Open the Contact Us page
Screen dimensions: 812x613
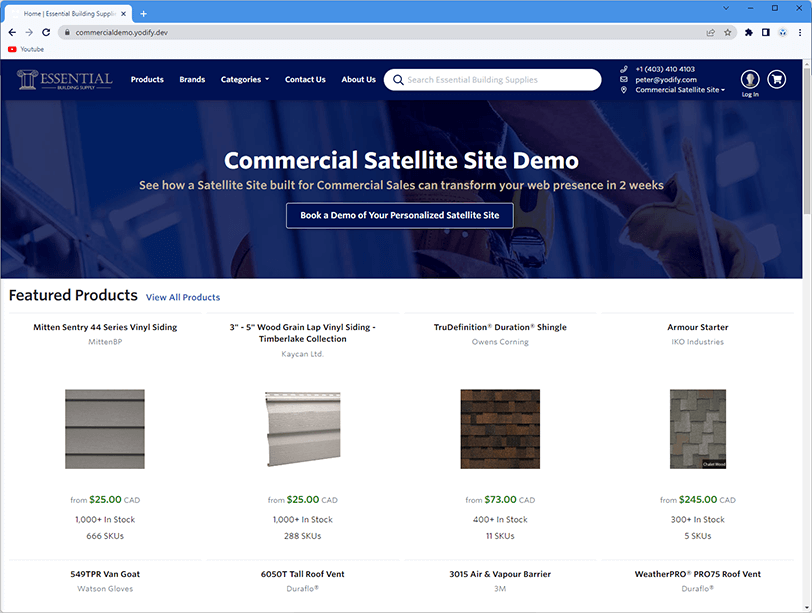[305, 79]
